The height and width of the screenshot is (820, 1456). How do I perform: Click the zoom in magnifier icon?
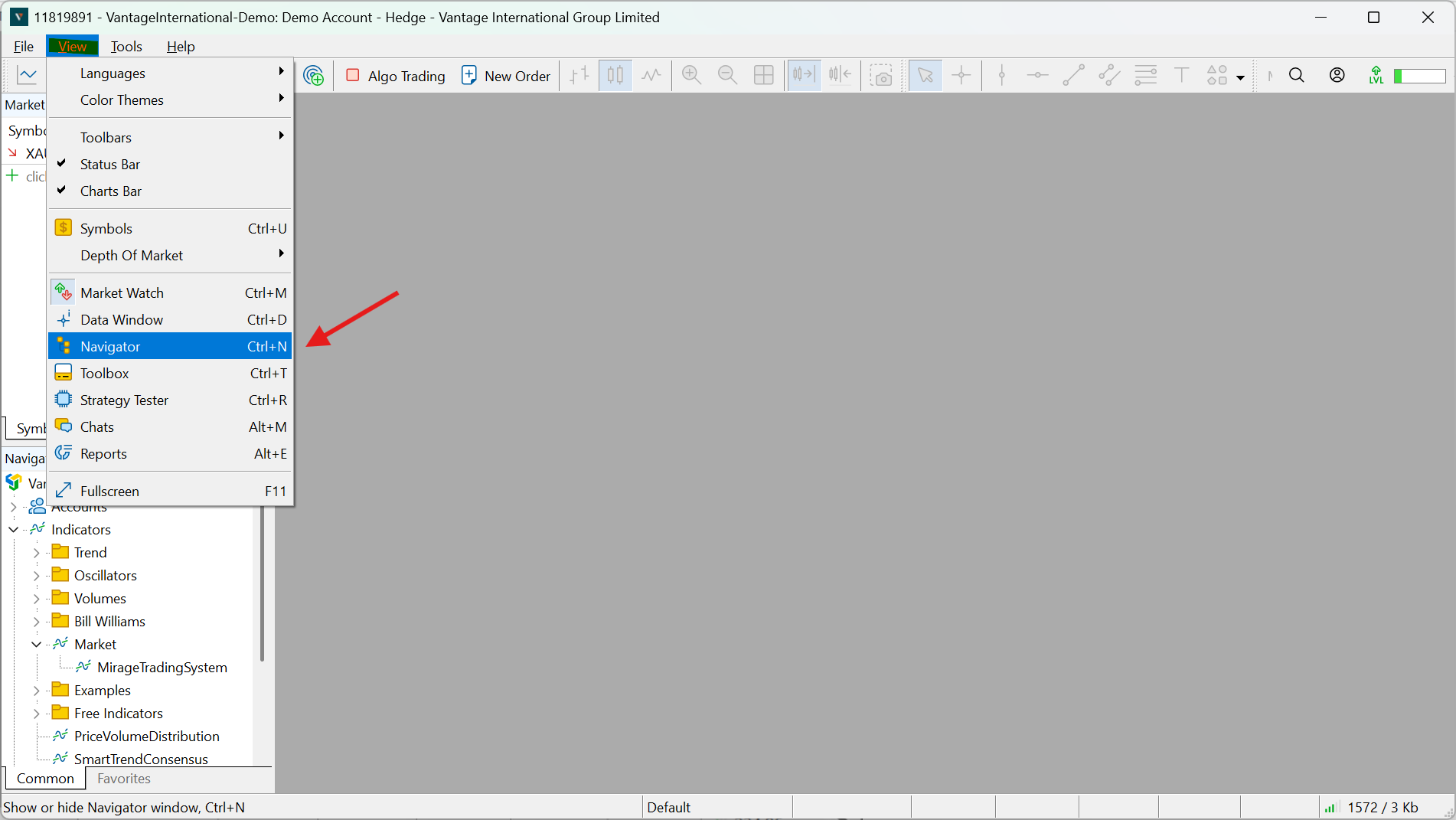(691, 75)
